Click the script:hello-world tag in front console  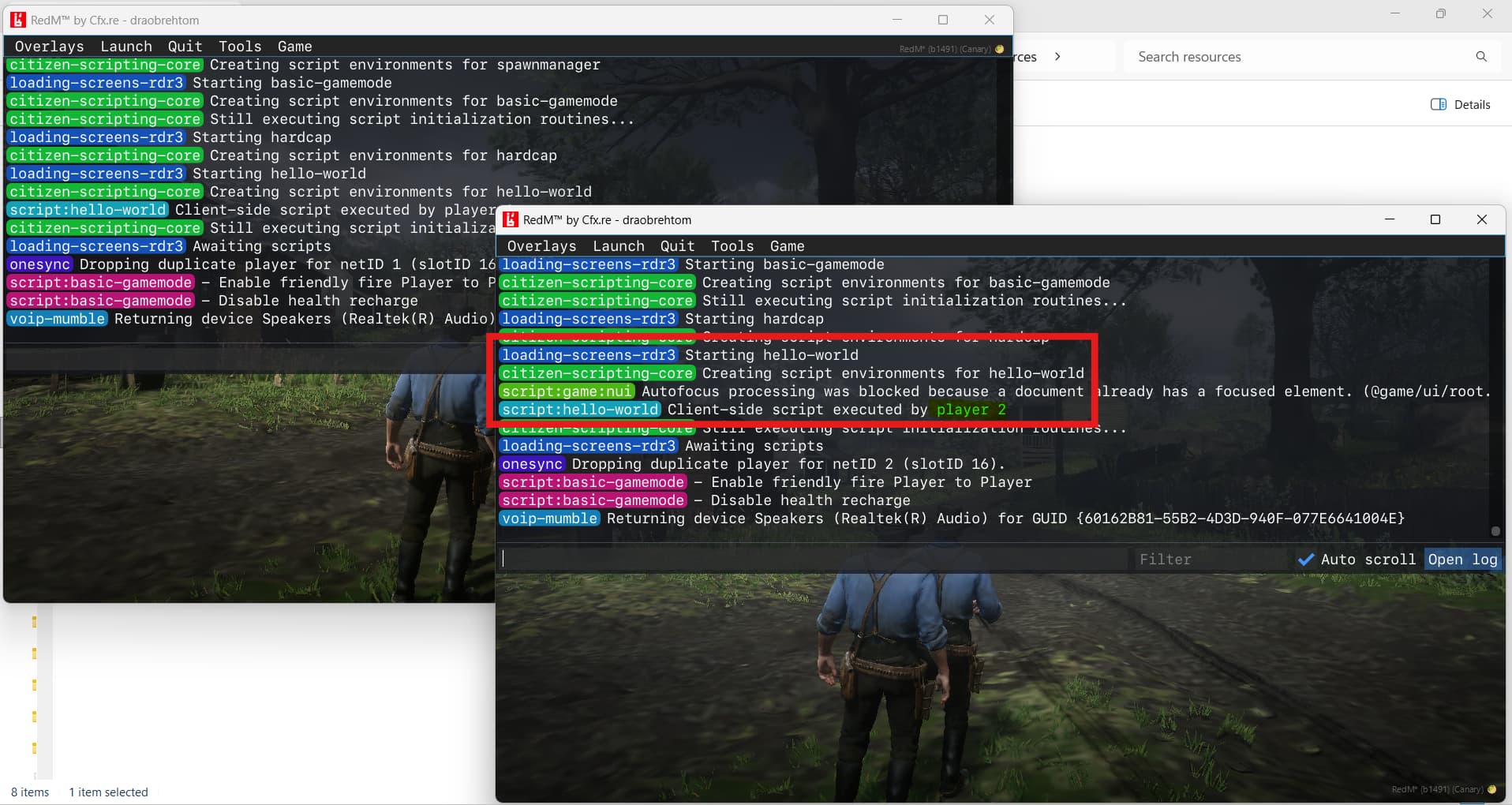click(x=580, y=410)
